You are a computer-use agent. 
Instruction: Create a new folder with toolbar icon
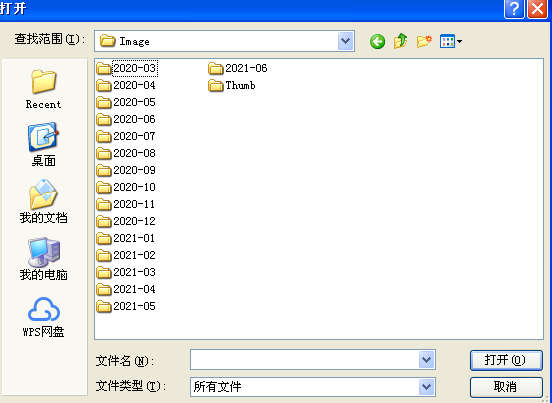pos(424,42)
